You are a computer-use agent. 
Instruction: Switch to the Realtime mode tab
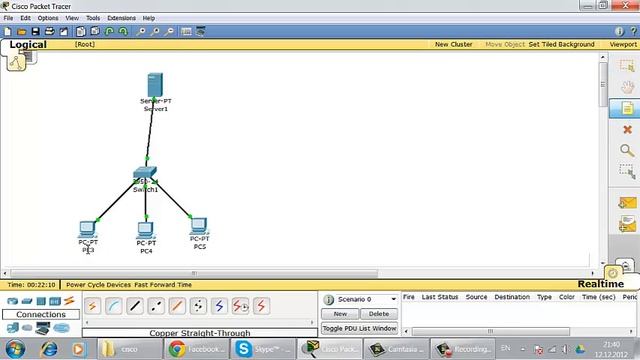(600, 284)
